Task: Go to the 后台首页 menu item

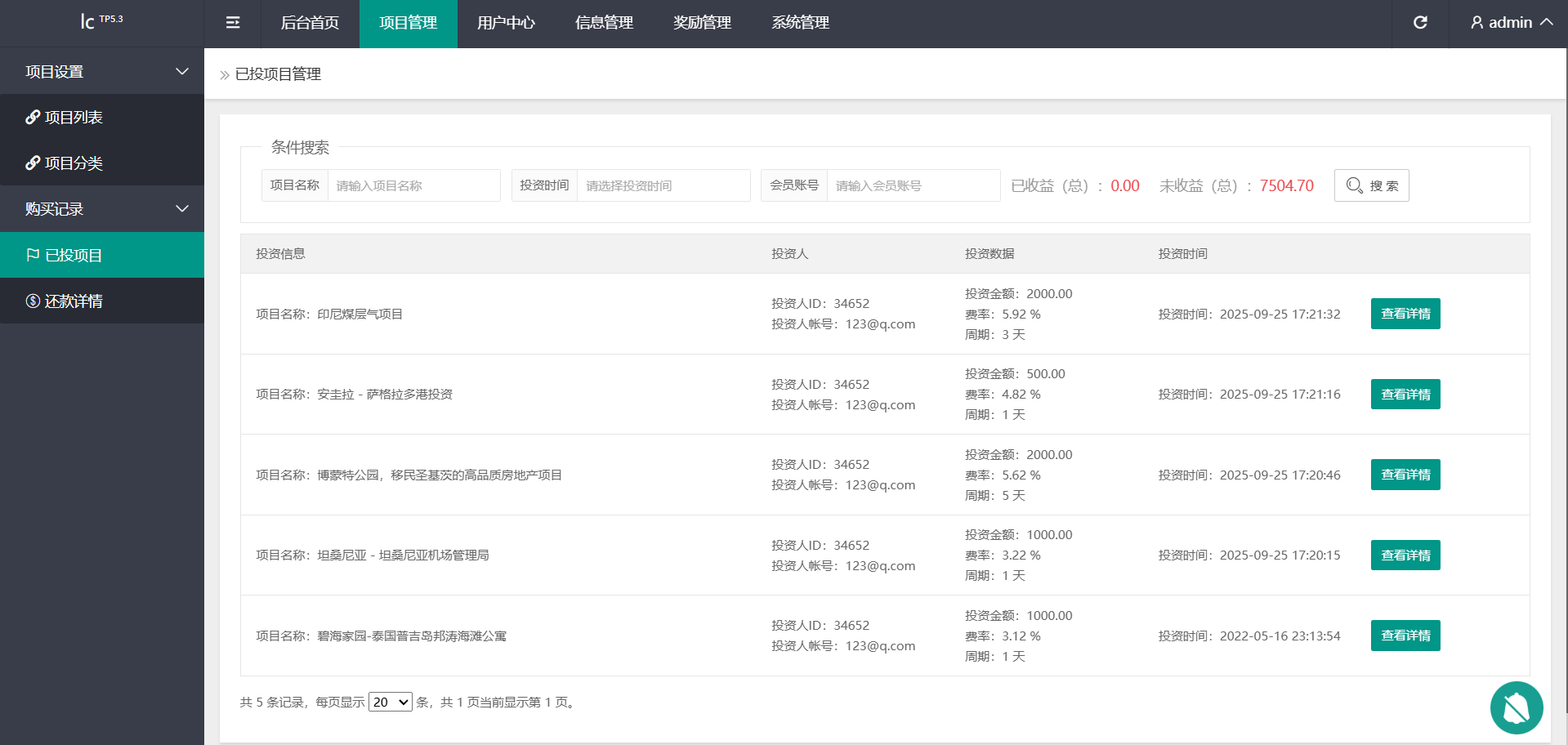Action: tap(310, 23)
